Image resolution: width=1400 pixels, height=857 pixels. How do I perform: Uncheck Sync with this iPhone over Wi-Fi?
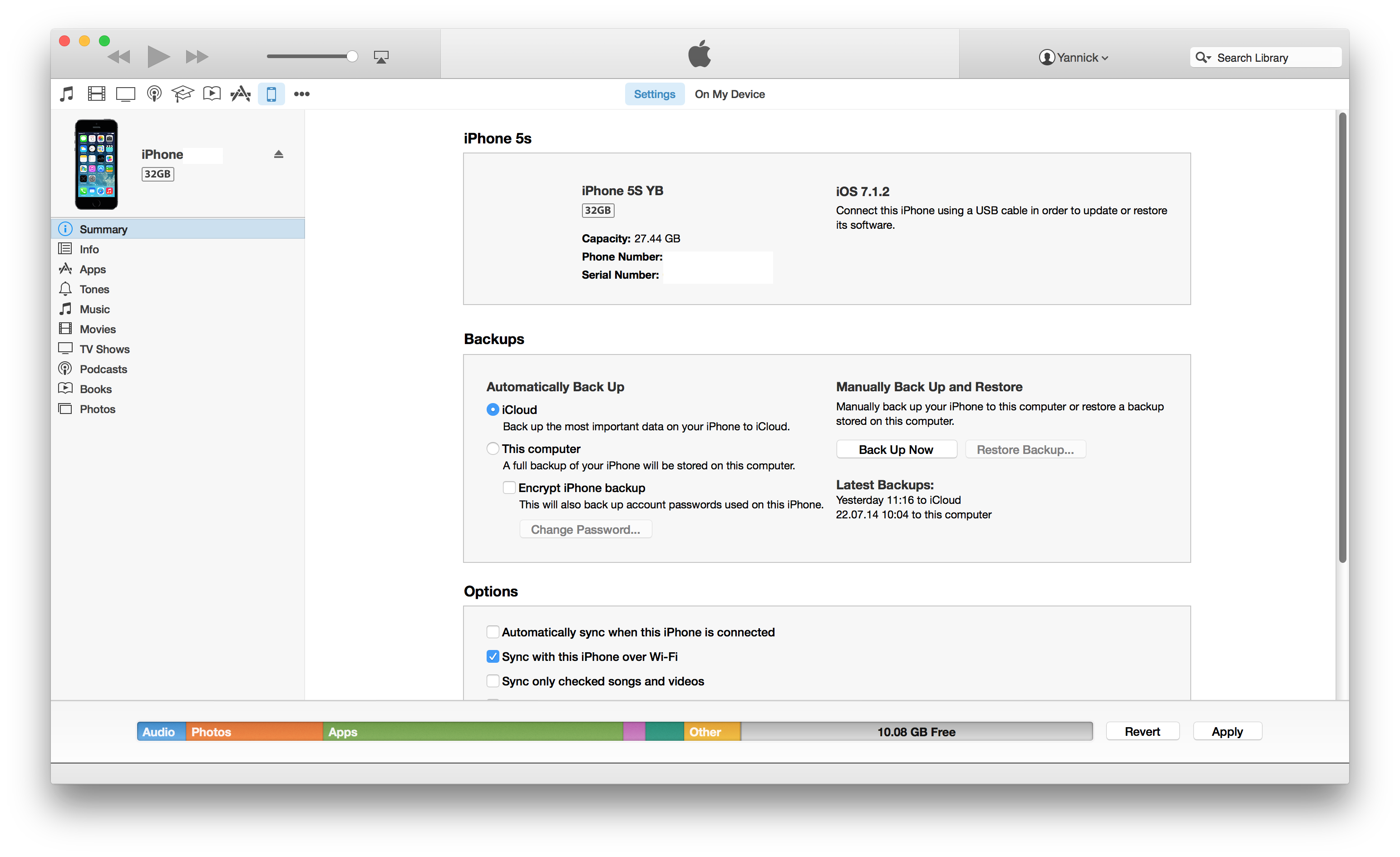click(x=493, y=656)
